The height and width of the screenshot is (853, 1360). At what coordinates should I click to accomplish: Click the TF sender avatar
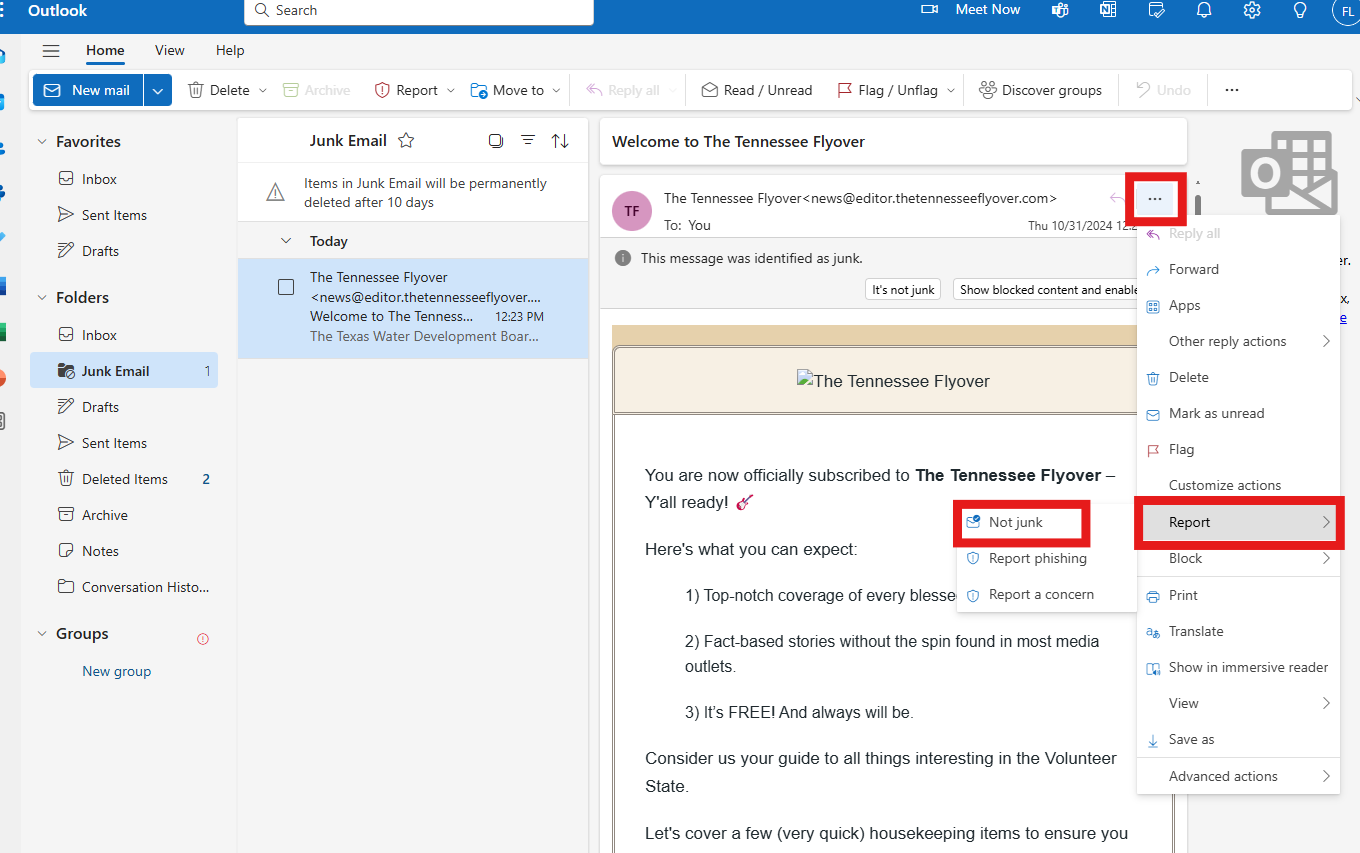click(632, 211)
